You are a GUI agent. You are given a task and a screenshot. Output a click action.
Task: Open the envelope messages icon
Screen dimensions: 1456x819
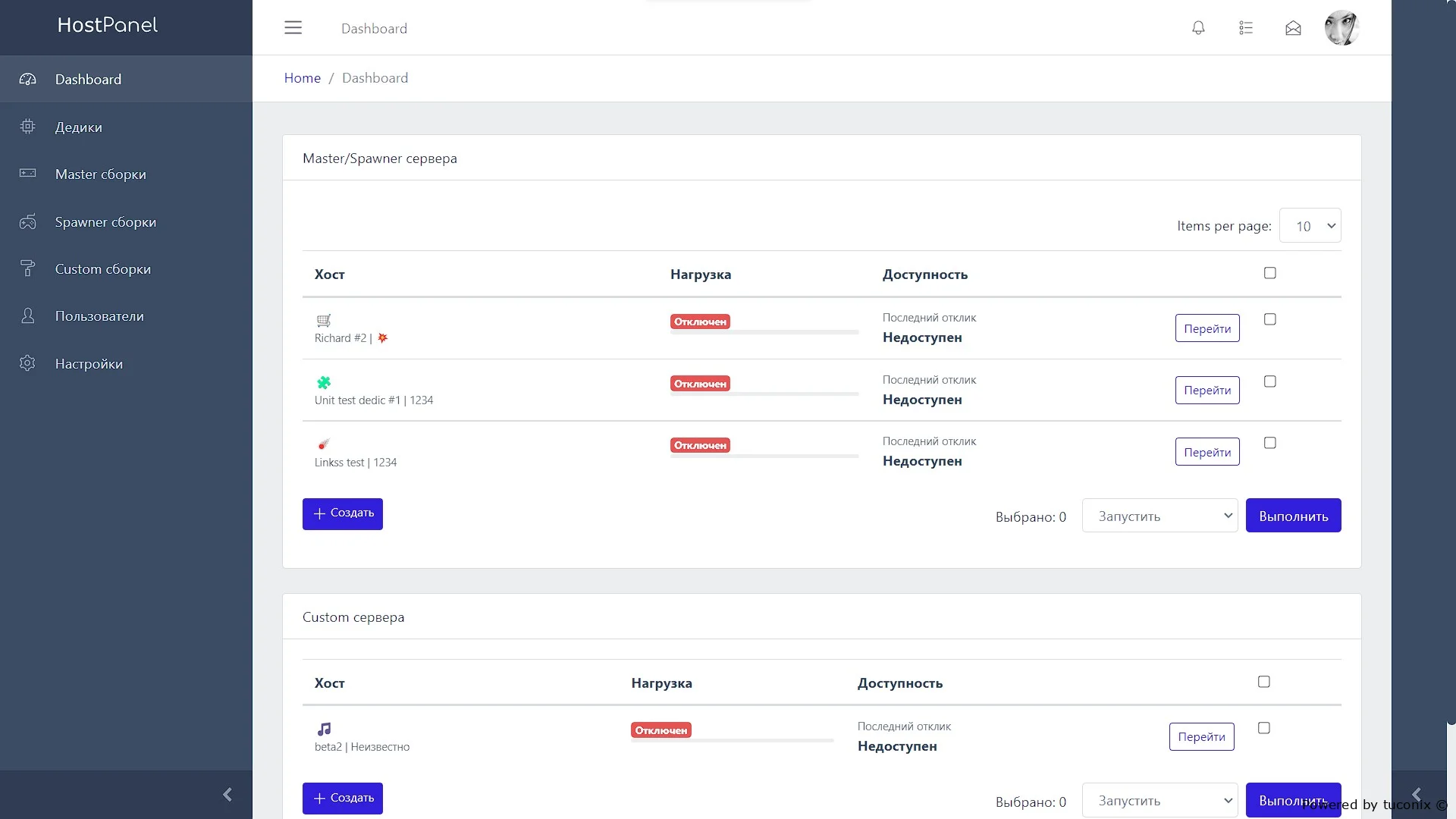1293,28
